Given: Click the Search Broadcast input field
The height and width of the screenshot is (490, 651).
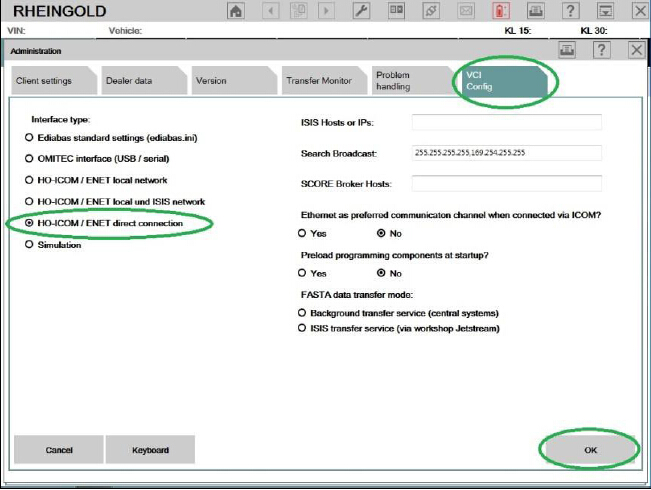Looking at the screenshot, I should point(507,153).
